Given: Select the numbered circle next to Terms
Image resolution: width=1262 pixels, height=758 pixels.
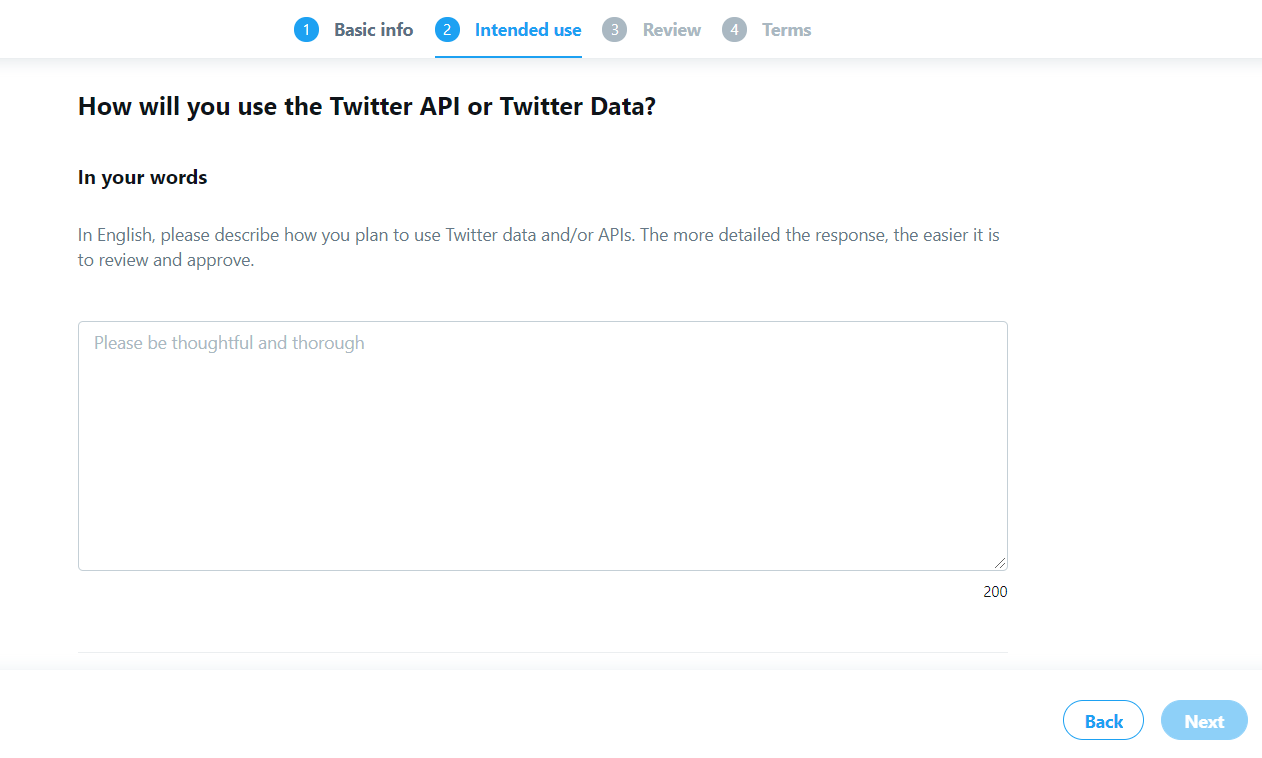Looking at the screenshot, I should 735,29.
